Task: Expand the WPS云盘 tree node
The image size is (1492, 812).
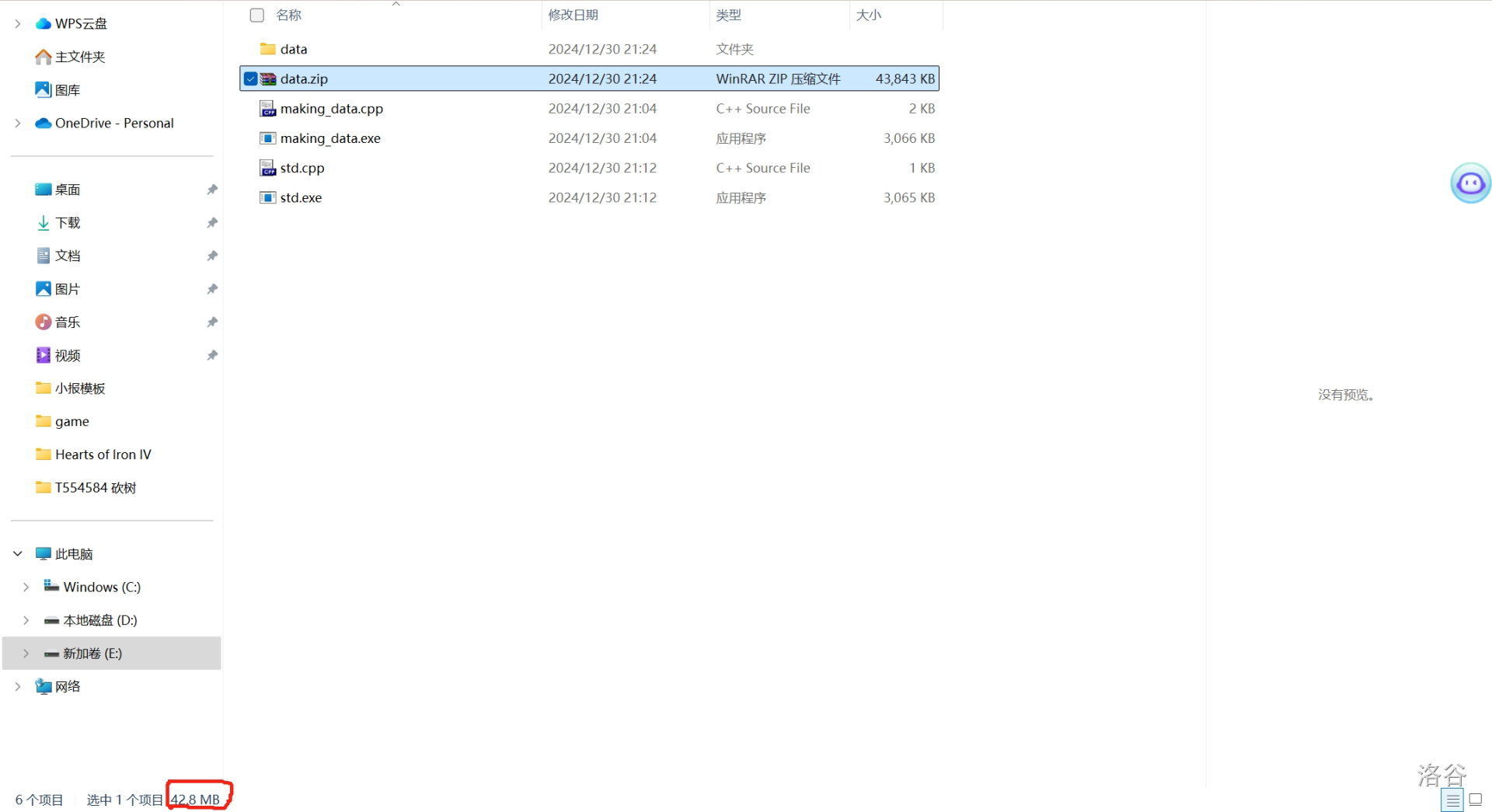Action: [x=18, y=23]
